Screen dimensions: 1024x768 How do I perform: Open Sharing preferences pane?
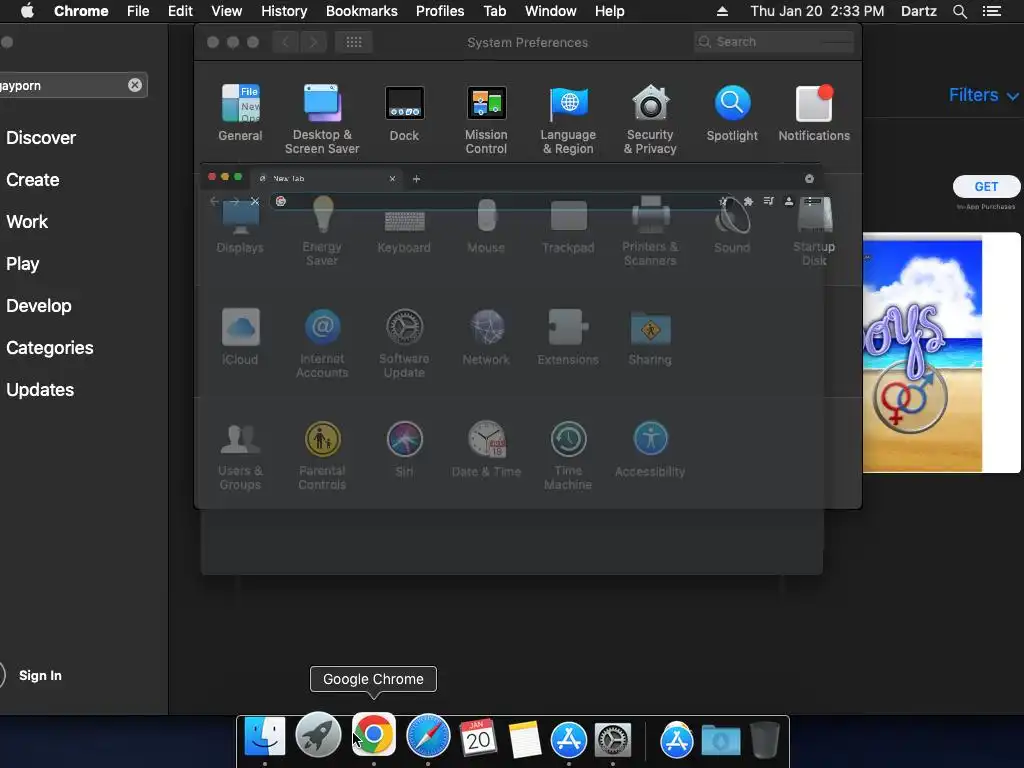point(650,336)
